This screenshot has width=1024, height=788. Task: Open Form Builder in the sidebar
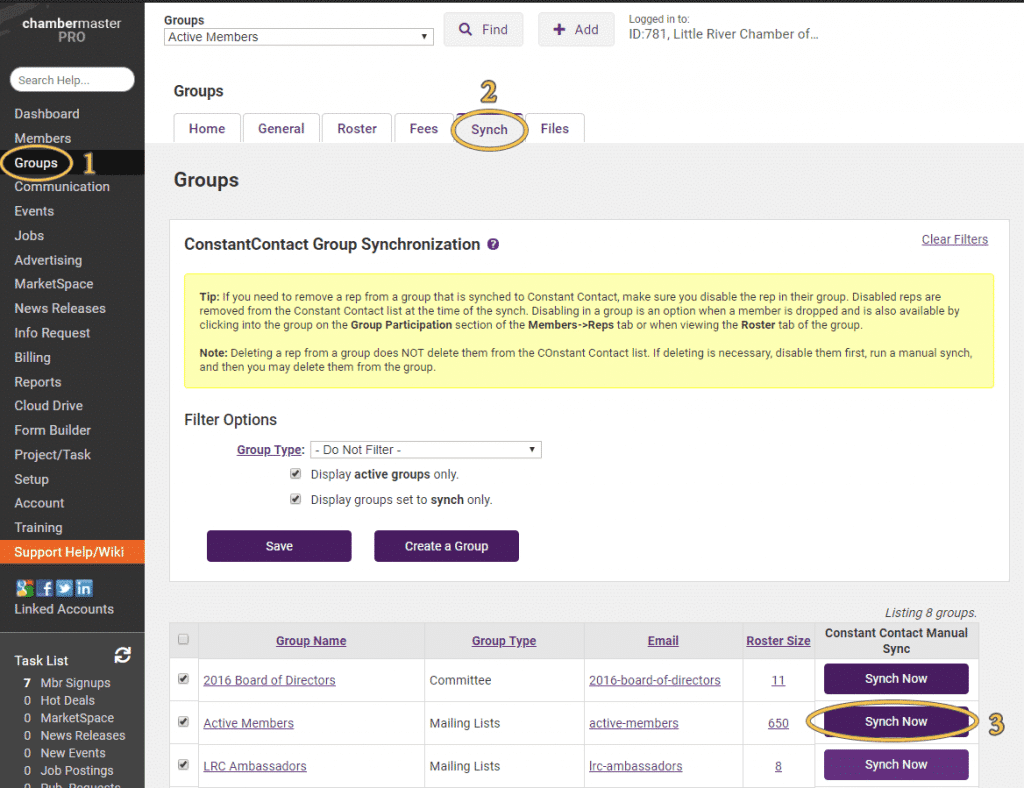pyautogui.click(x=52, y=430)
